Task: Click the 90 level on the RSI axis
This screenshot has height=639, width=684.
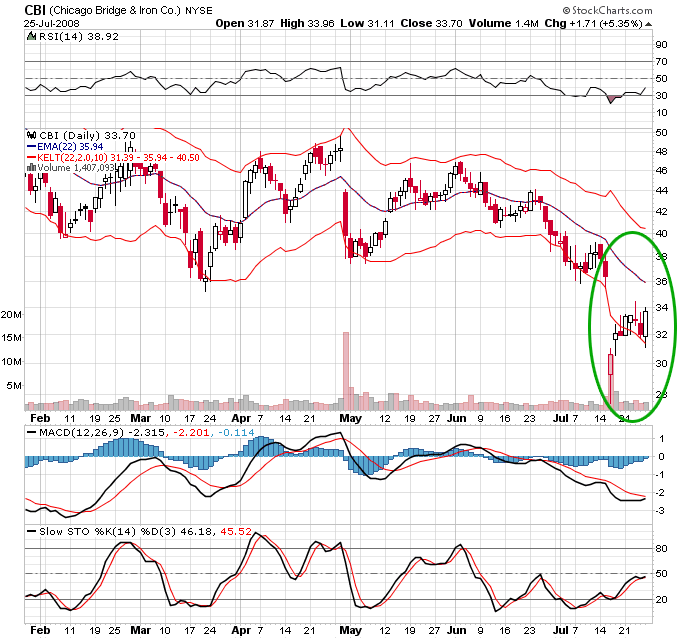Action: point(662,44)
